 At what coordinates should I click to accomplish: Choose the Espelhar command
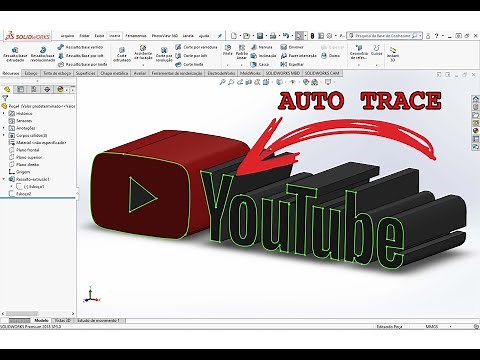292,64
